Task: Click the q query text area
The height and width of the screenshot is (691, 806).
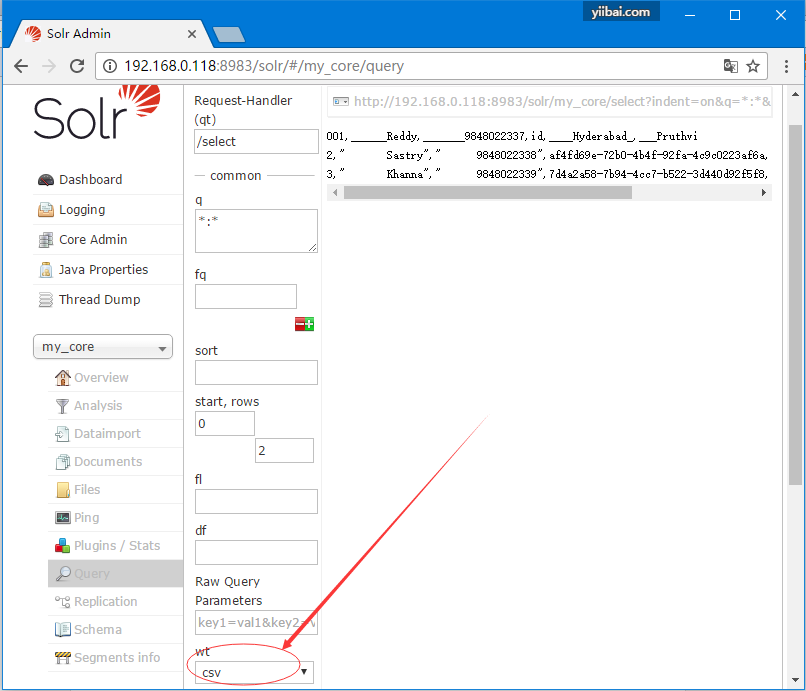Action: coord(256,230)
